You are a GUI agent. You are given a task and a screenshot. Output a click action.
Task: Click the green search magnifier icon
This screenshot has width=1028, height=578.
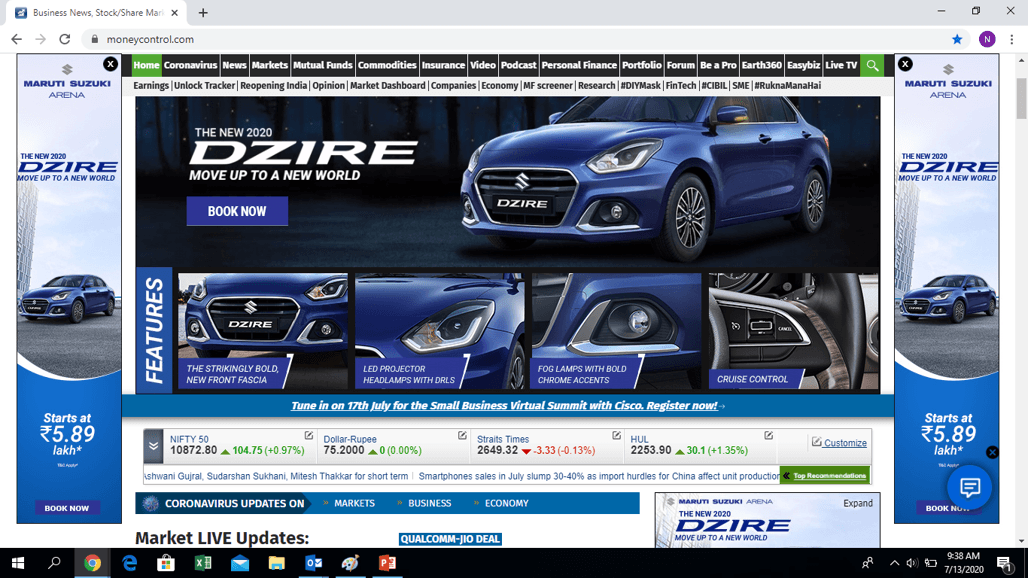click(x=872, y=65)
